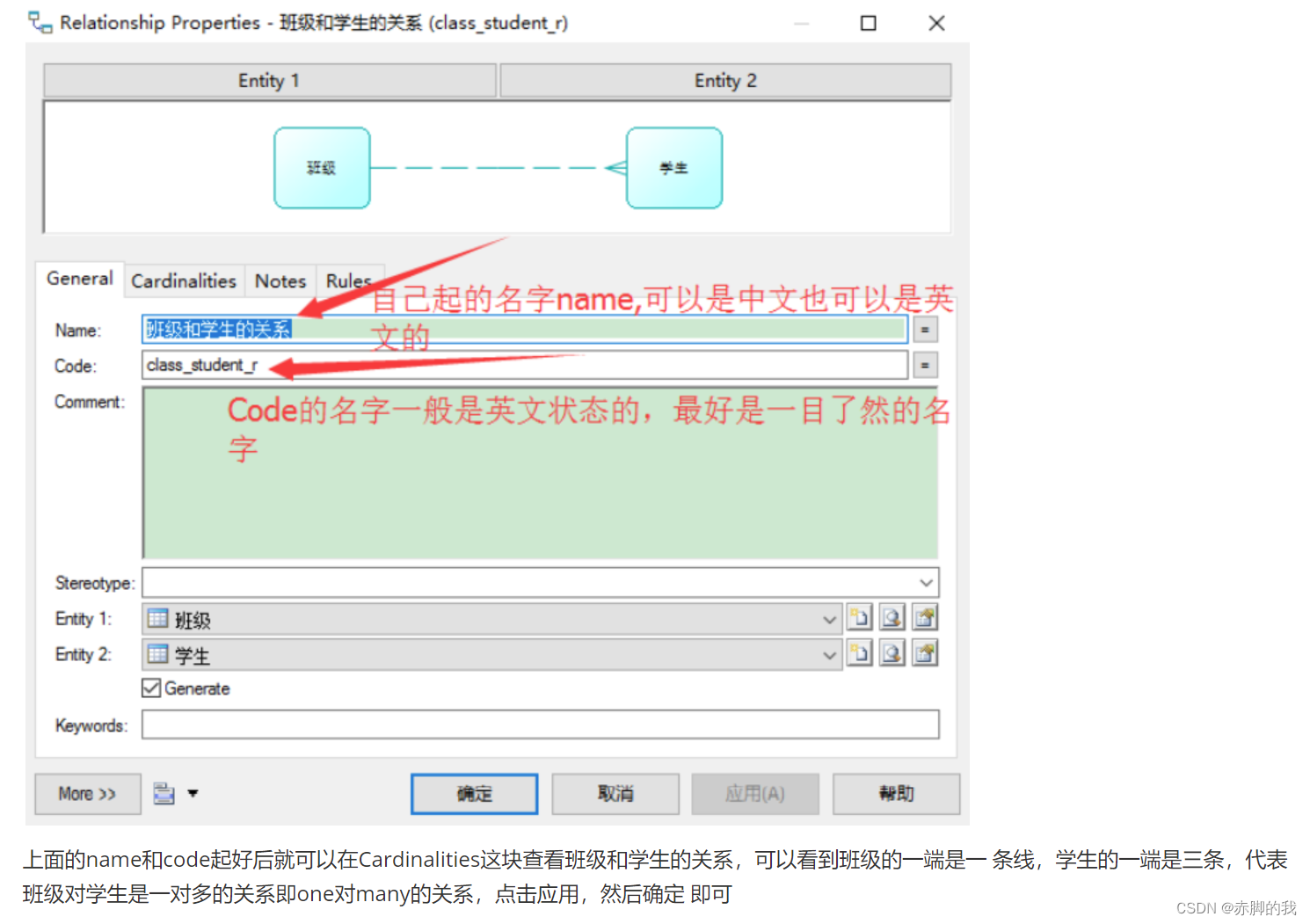Image resolution: width=1310 pixels, height=924 pixels.
Task: Click the relationship icon in the title bar
Action: coord(39,22)
